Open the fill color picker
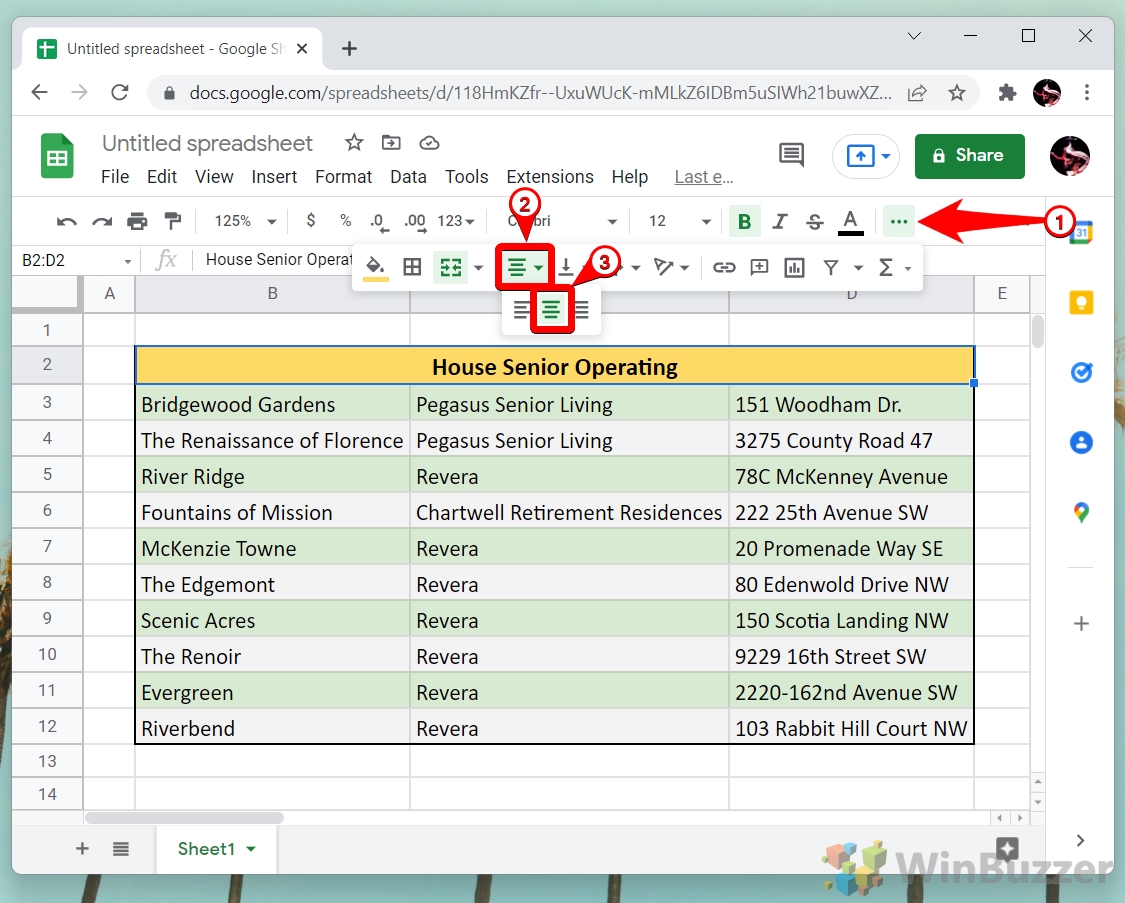Viewport: 1125px width, 903px height. point(375,268)
